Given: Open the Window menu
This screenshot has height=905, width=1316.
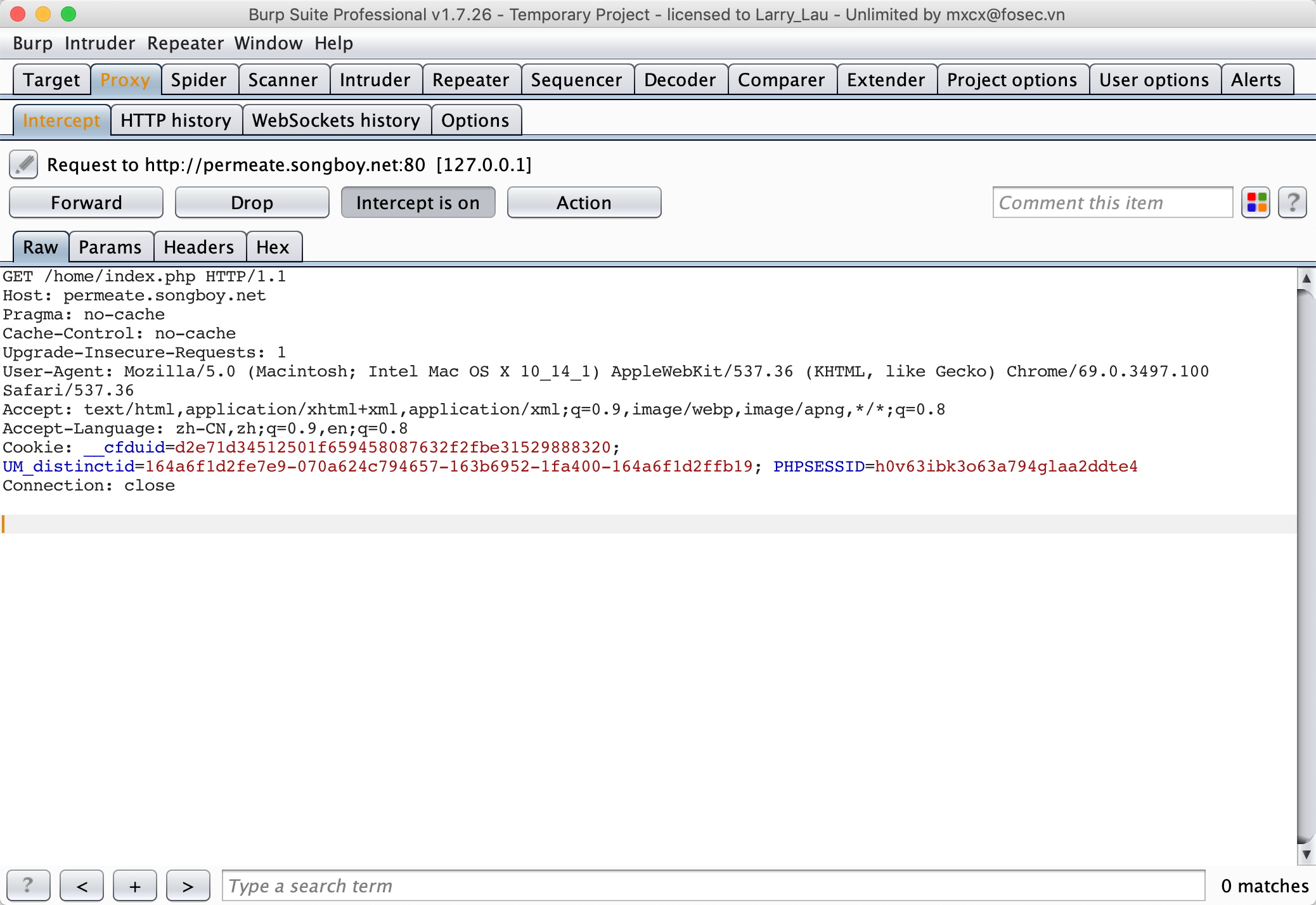Looking at the screenshot, I should 268,43.
